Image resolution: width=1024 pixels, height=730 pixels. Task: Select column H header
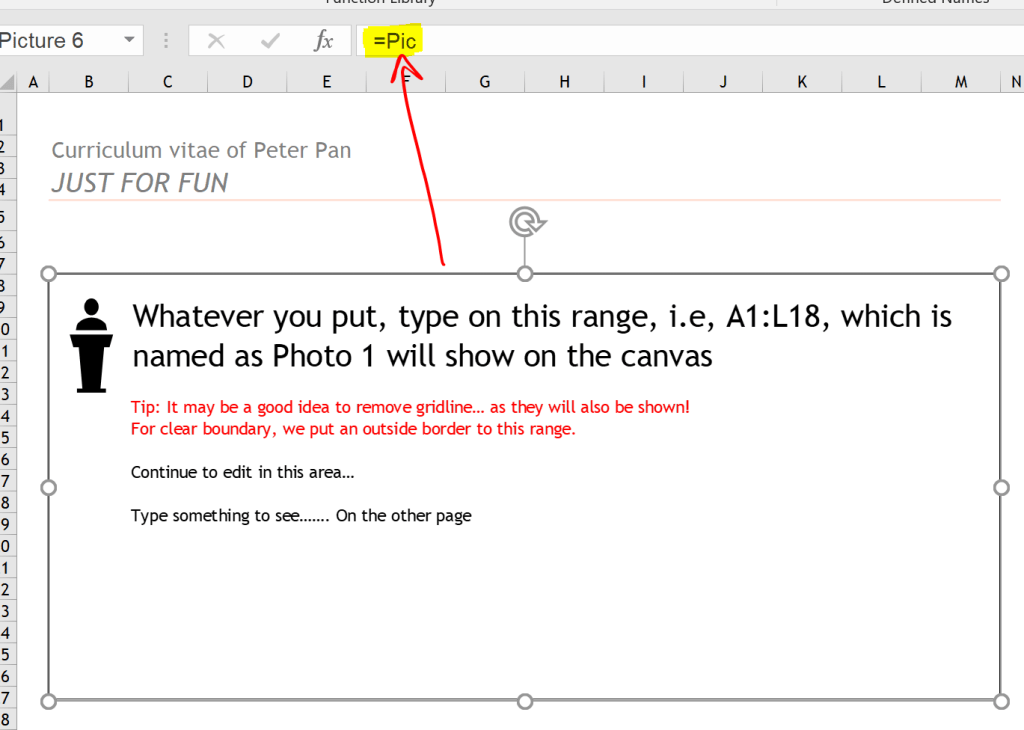pyautogui.click(x=564, y=82)
